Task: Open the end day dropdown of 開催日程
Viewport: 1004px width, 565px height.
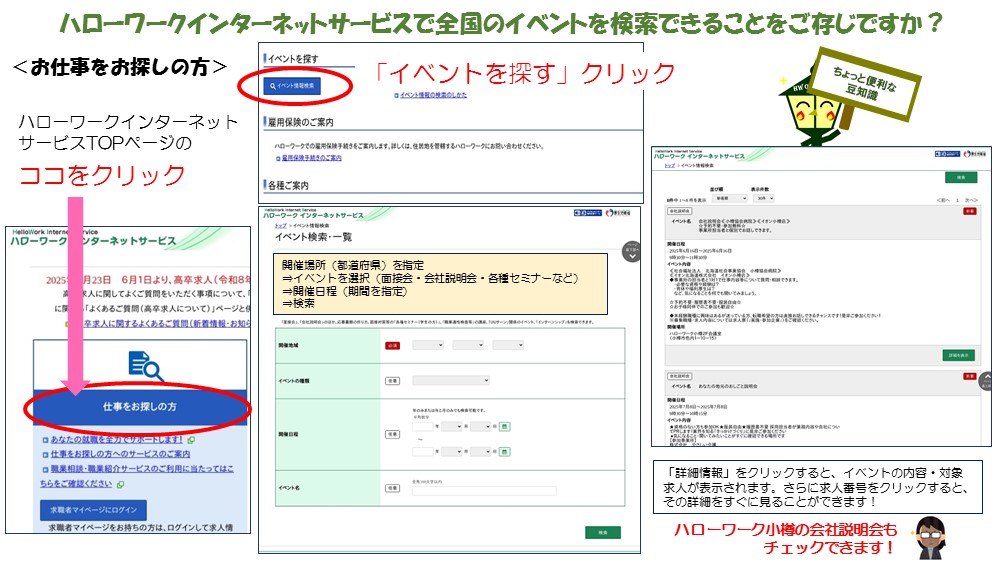Action: pyautogui.click(x=480, y=452)
